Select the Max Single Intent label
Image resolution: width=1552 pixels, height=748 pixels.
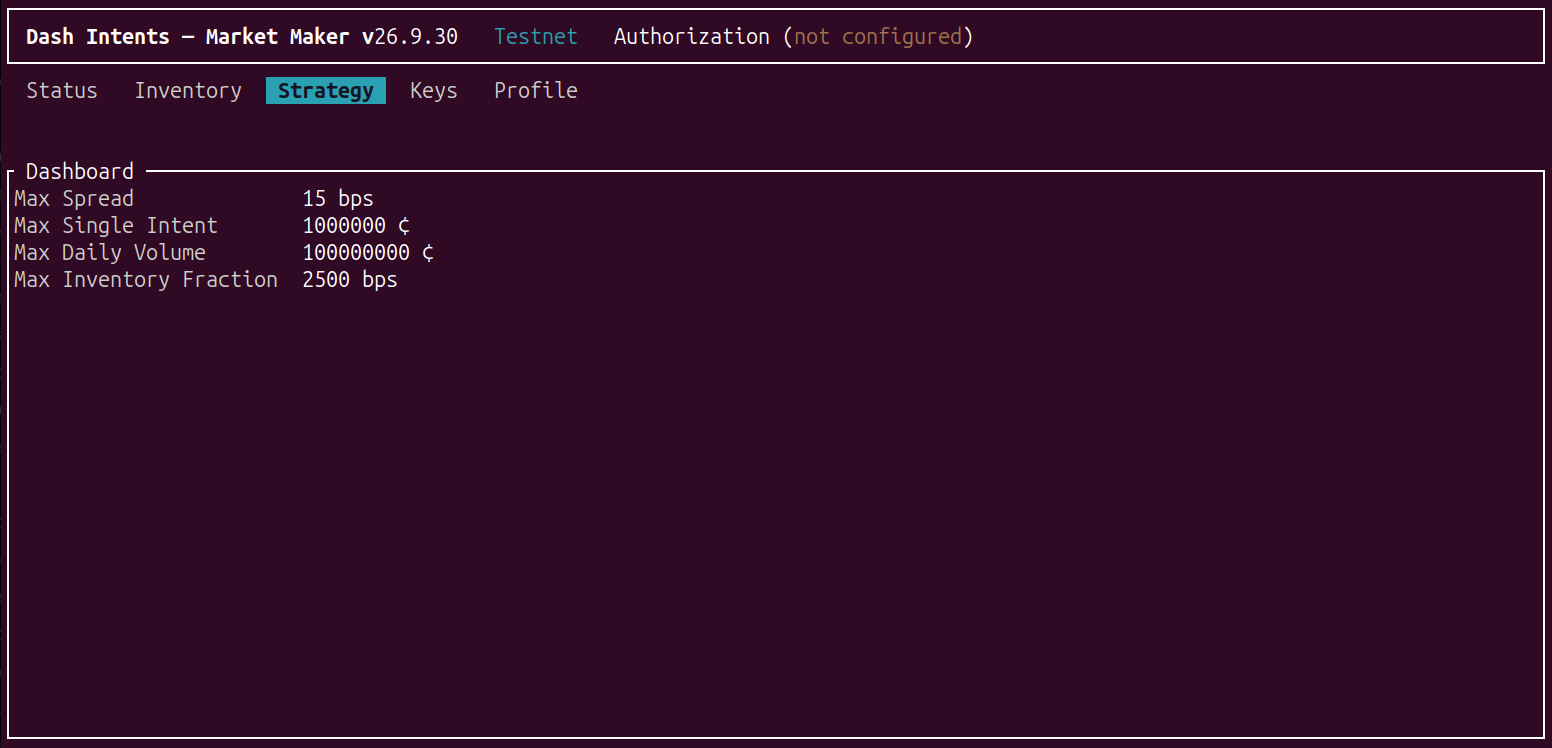[x=116, y=226]
